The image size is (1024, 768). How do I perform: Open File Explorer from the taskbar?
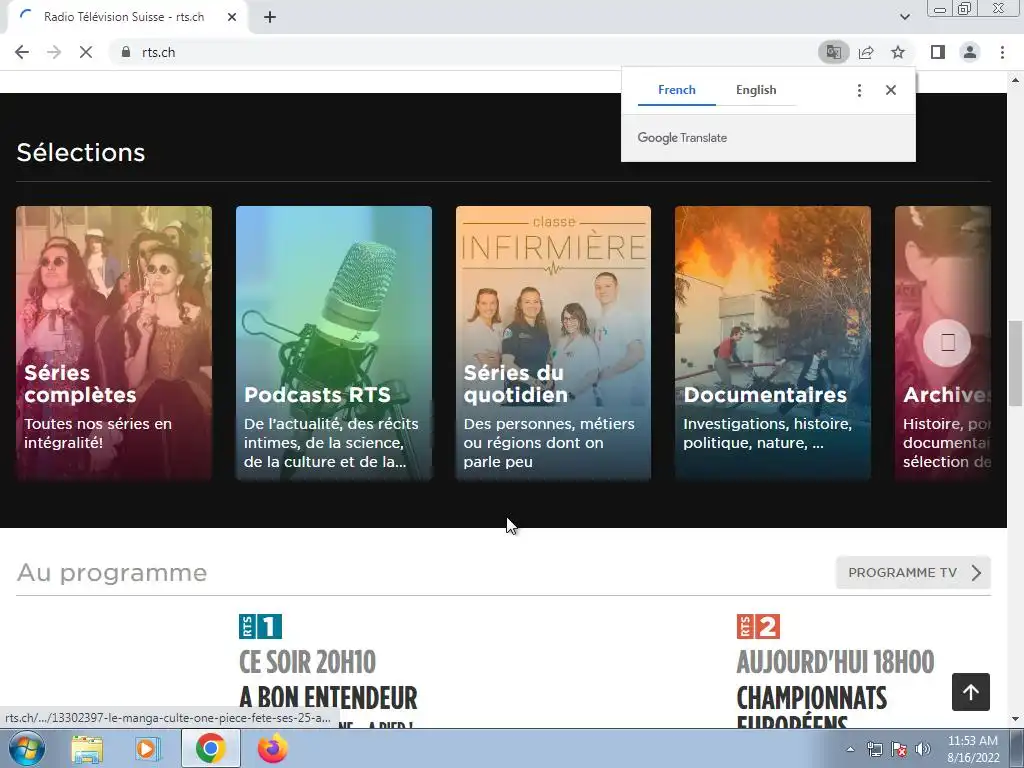87,748
